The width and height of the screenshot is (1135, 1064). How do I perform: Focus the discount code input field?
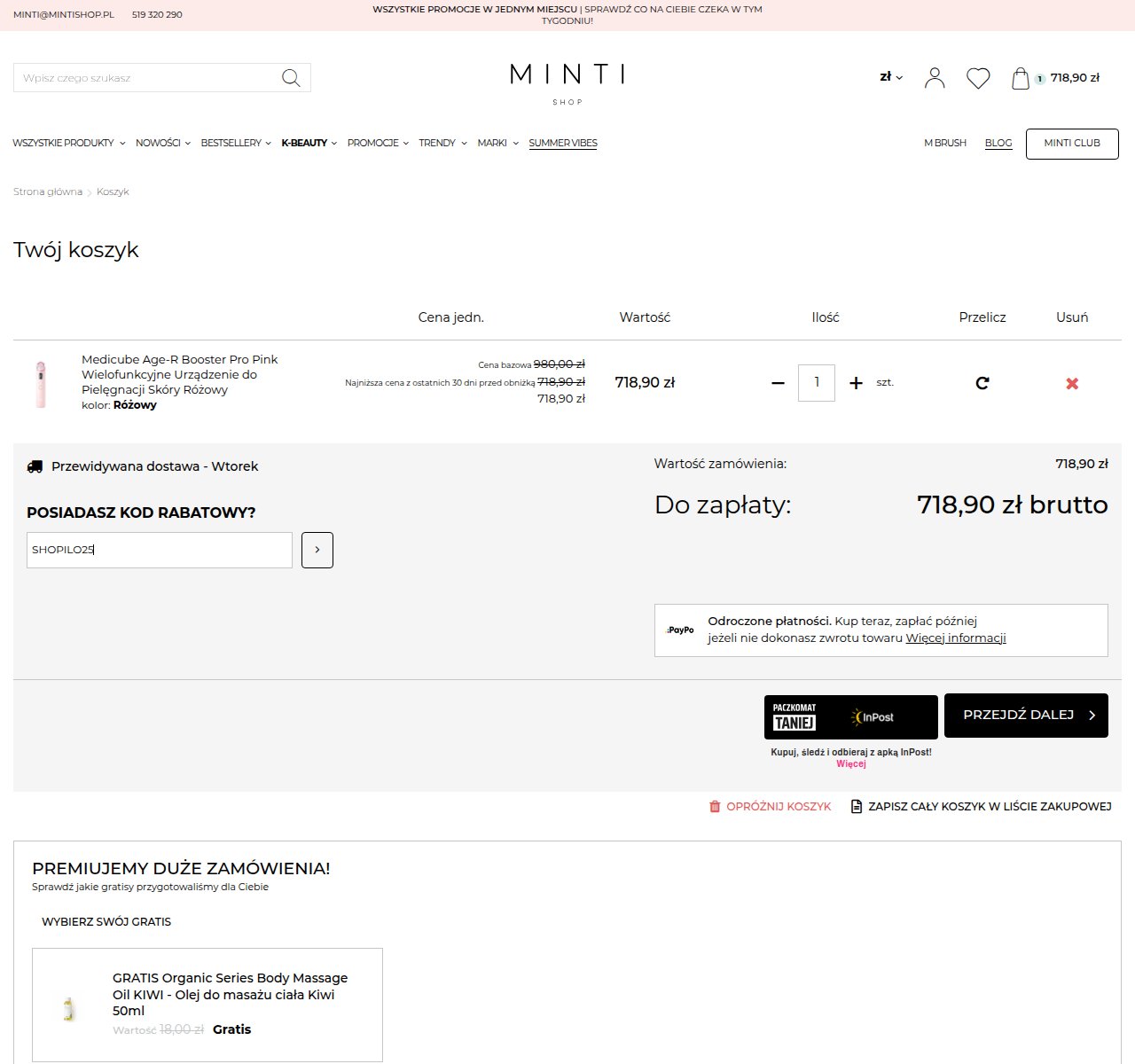pos(160,550)
